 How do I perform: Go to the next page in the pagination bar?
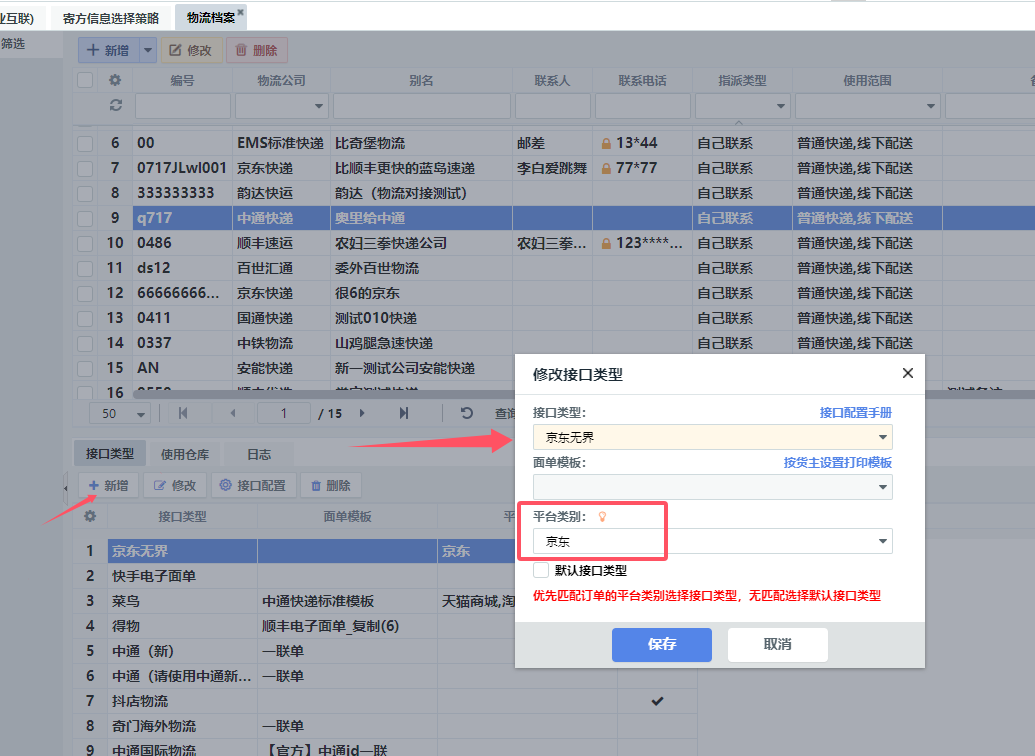click(362, 413)
